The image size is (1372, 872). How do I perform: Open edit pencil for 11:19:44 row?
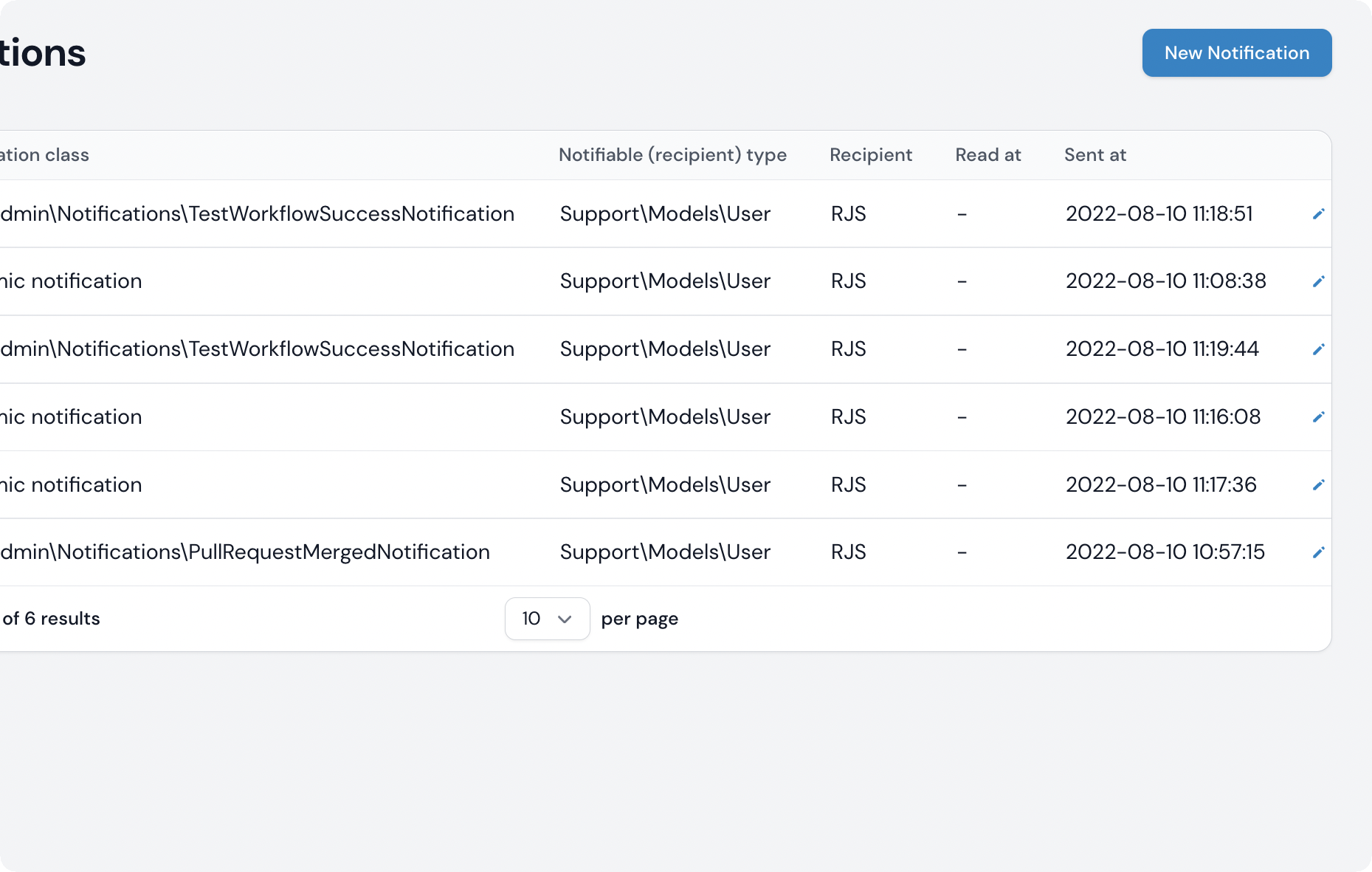click(1319, 349)
